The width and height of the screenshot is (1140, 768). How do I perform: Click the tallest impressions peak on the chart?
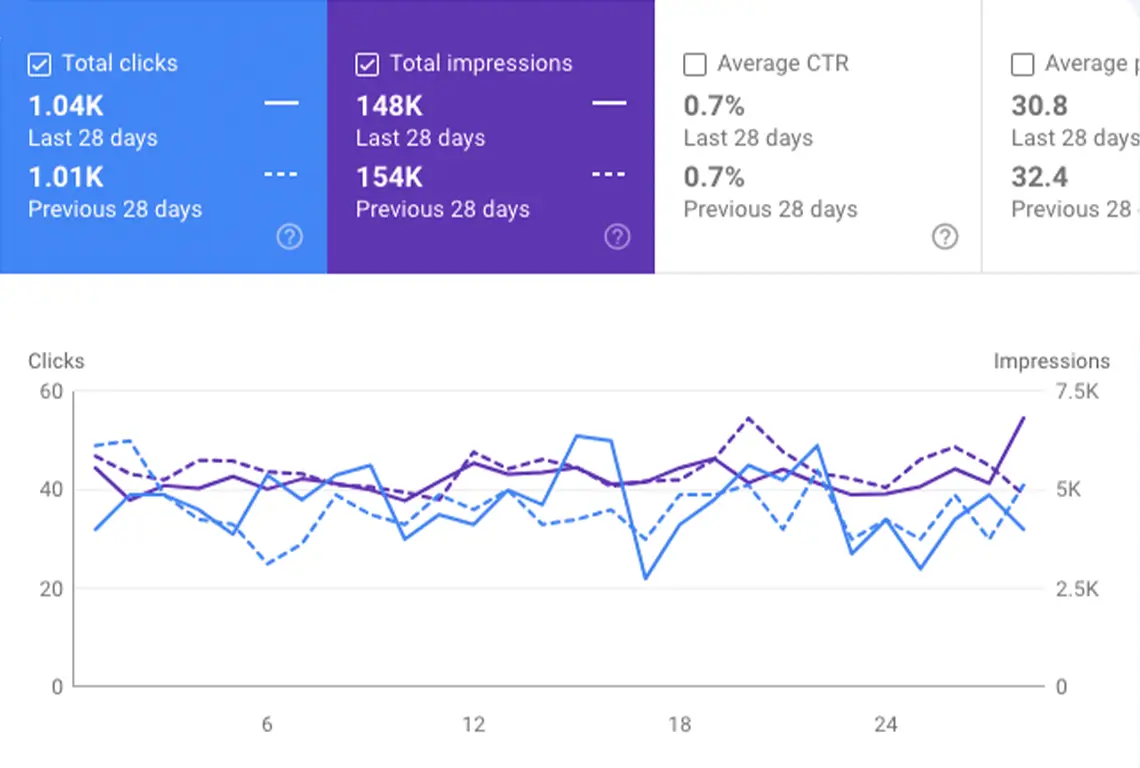1023,418
